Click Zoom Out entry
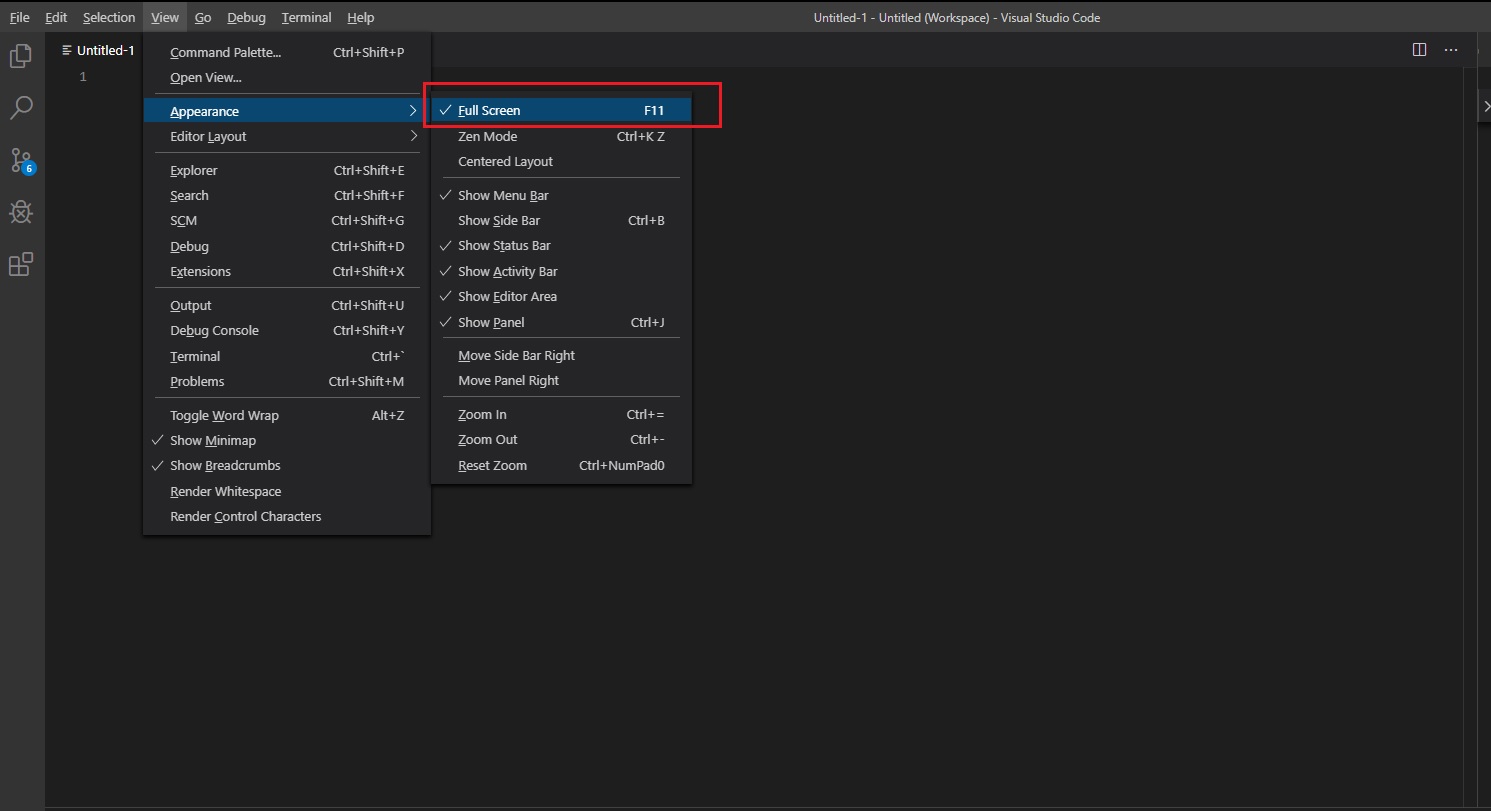Image resolution: width=1491 pixels, height=811 pixels. point(561,440)
